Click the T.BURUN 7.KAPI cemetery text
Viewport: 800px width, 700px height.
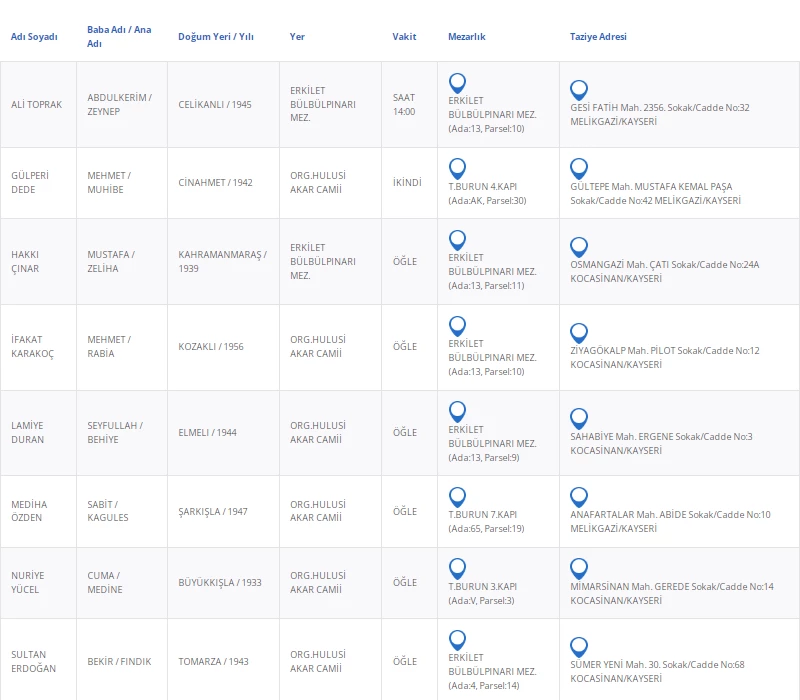tap(482, 514)
